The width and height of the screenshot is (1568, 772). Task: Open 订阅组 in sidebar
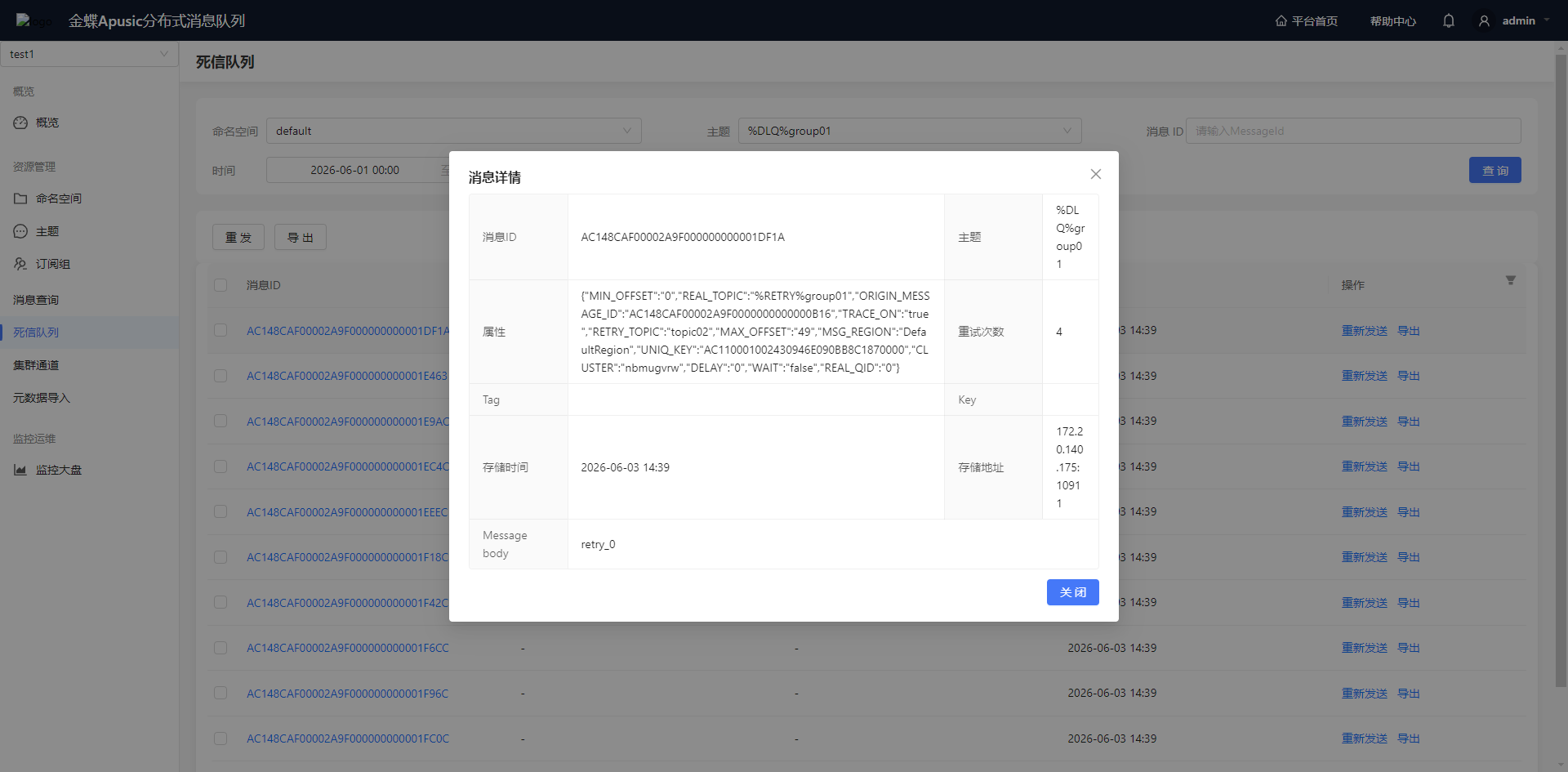[x=53, y=264]
